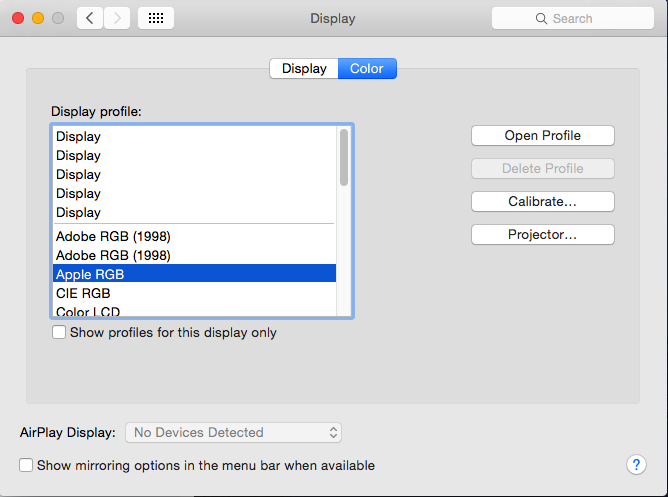Open the AirPlay Display dropdown
The image size is (668, 497).
(233, 433)
